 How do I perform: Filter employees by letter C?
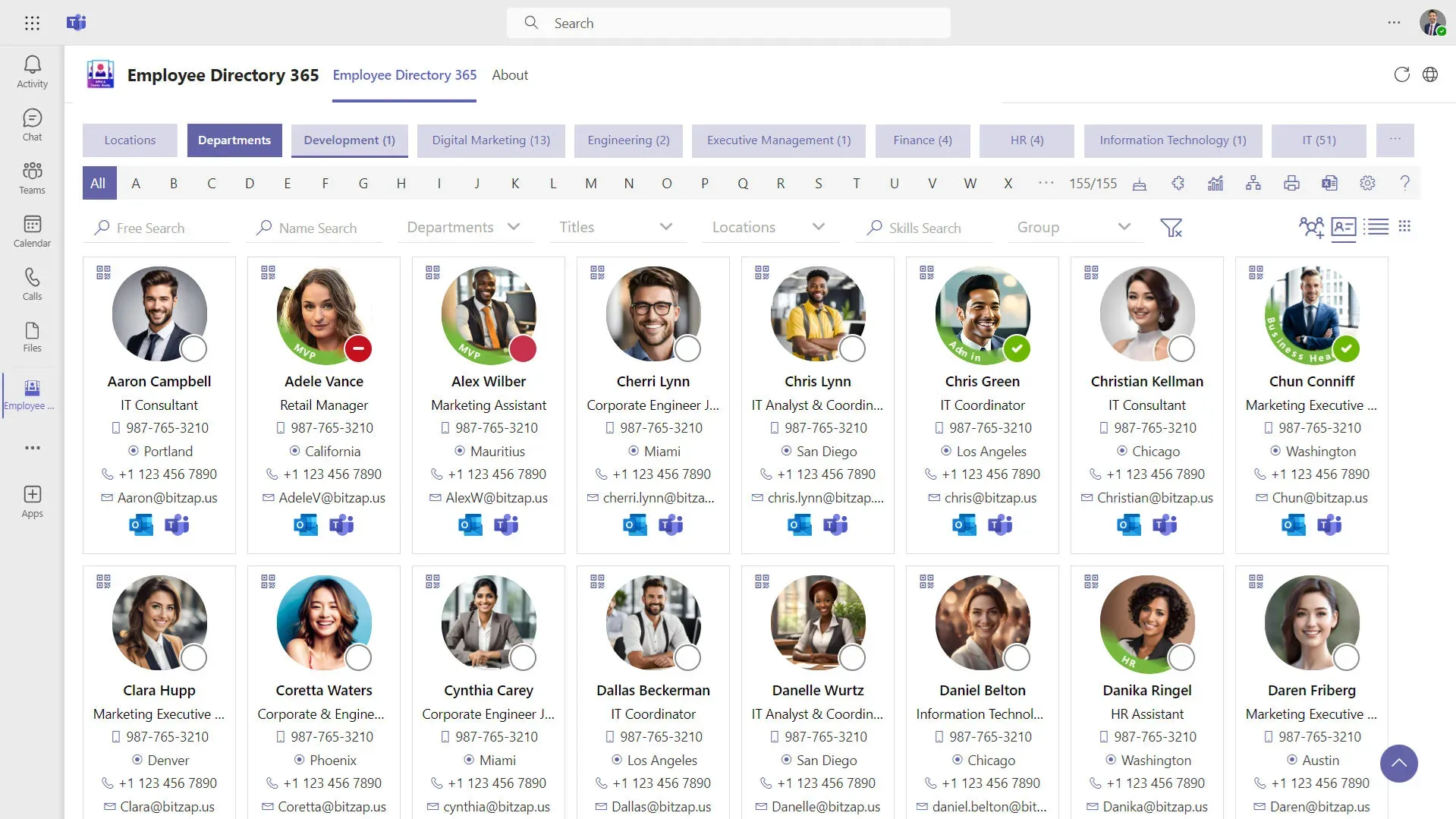click(x=211, y=183)
